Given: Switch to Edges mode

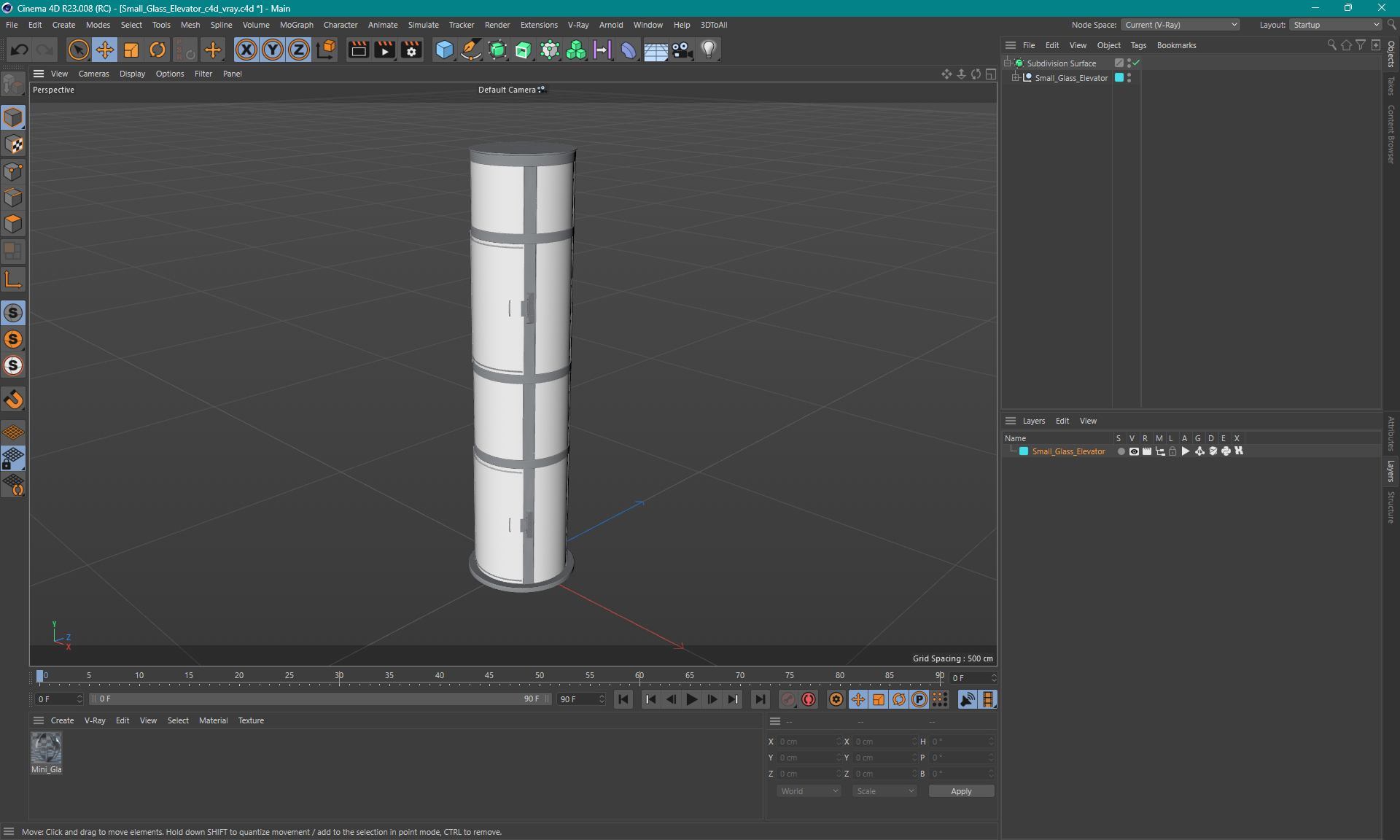Looking at the screenshot, I should tap(13, 198).
